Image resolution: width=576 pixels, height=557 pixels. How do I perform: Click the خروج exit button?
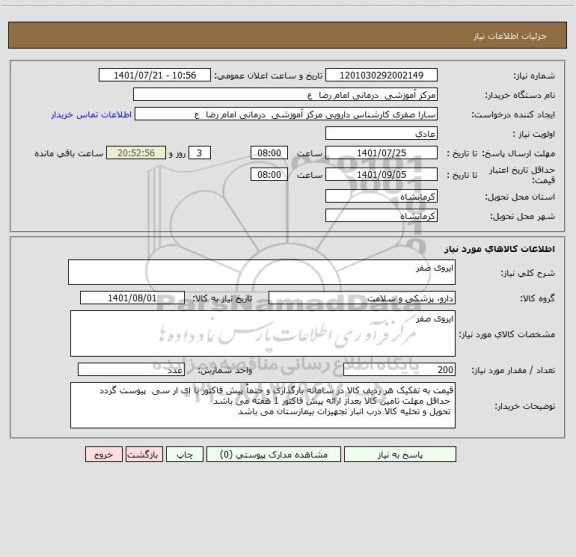tap(104, 454)
